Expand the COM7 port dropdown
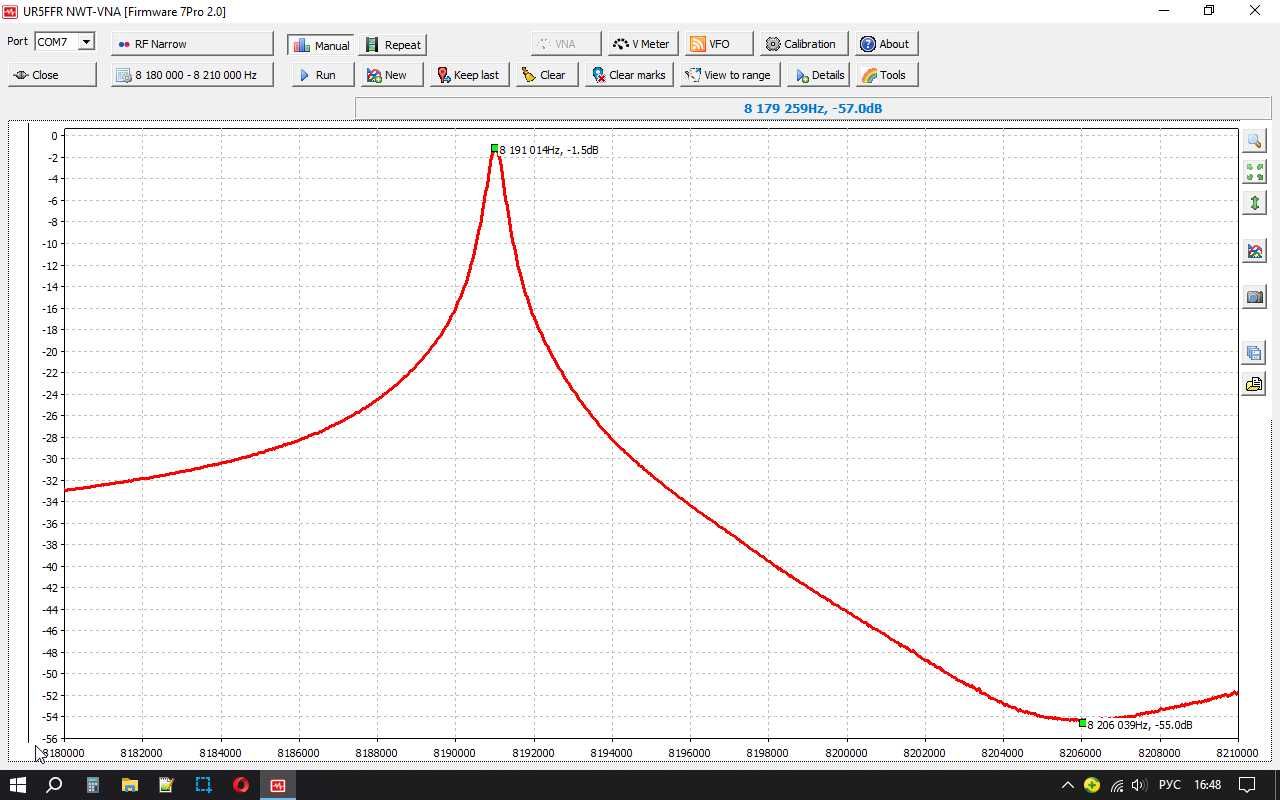 click(86, 42)
